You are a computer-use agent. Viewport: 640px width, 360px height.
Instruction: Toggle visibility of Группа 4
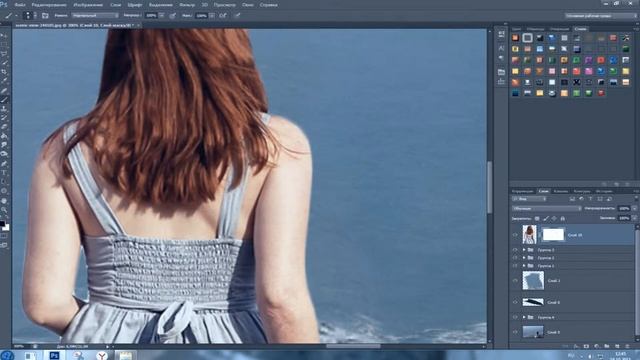(x=515, y=317)
